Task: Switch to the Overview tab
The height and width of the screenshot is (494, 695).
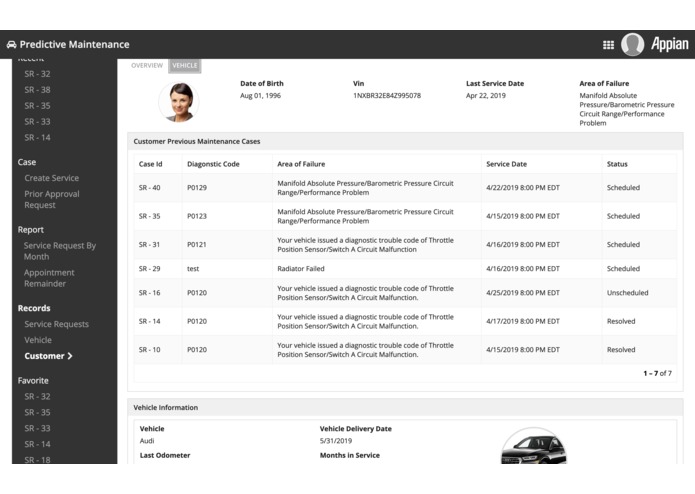Action: click(x=147, y=66)
